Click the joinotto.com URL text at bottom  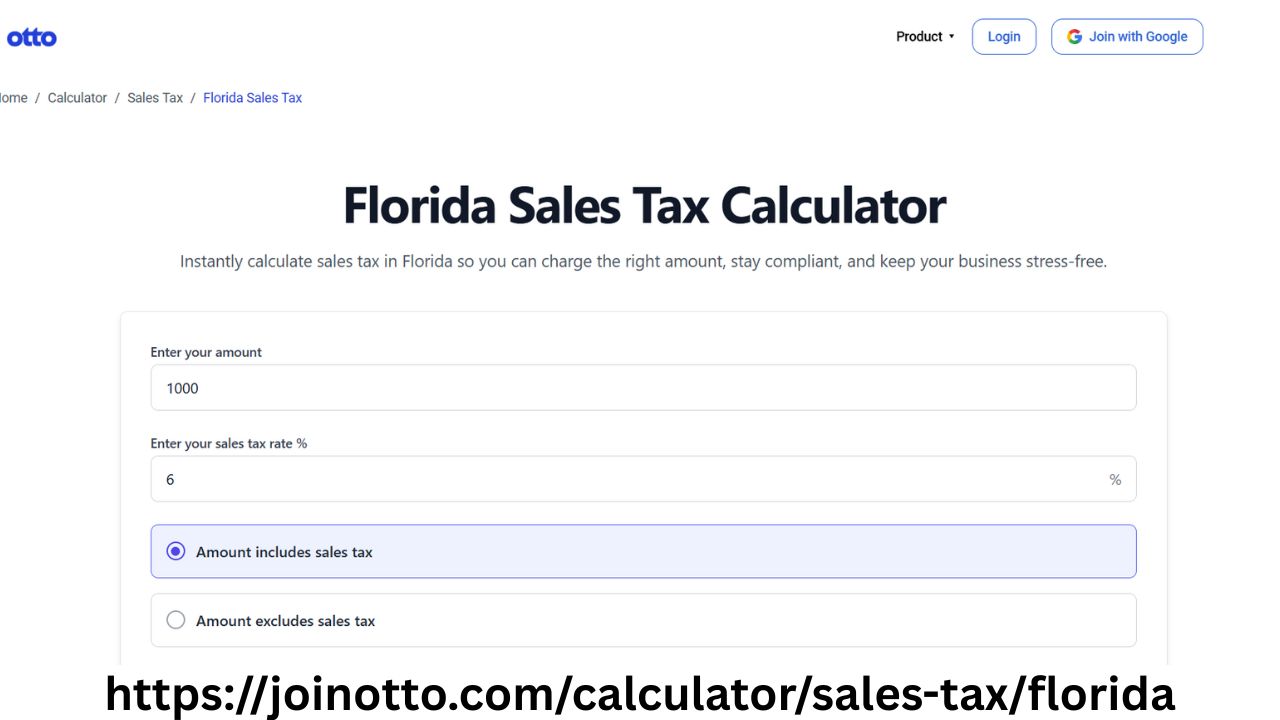point(640,693)
